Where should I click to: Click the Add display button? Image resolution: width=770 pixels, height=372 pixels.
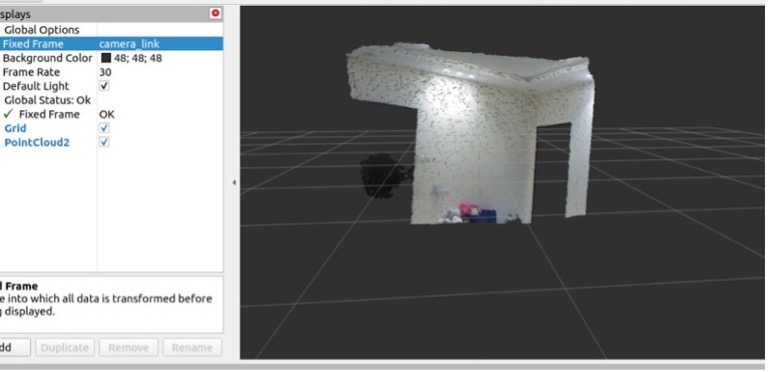click(13, 347)
